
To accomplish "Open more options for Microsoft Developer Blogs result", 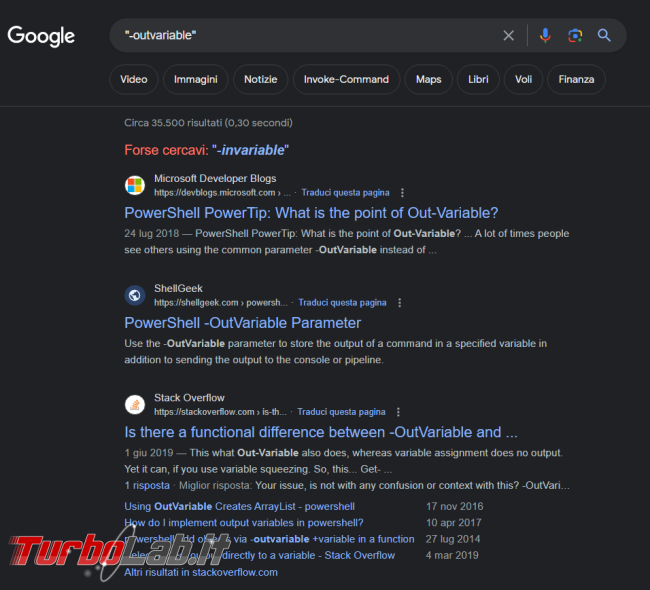I will (x=402, y=193).
